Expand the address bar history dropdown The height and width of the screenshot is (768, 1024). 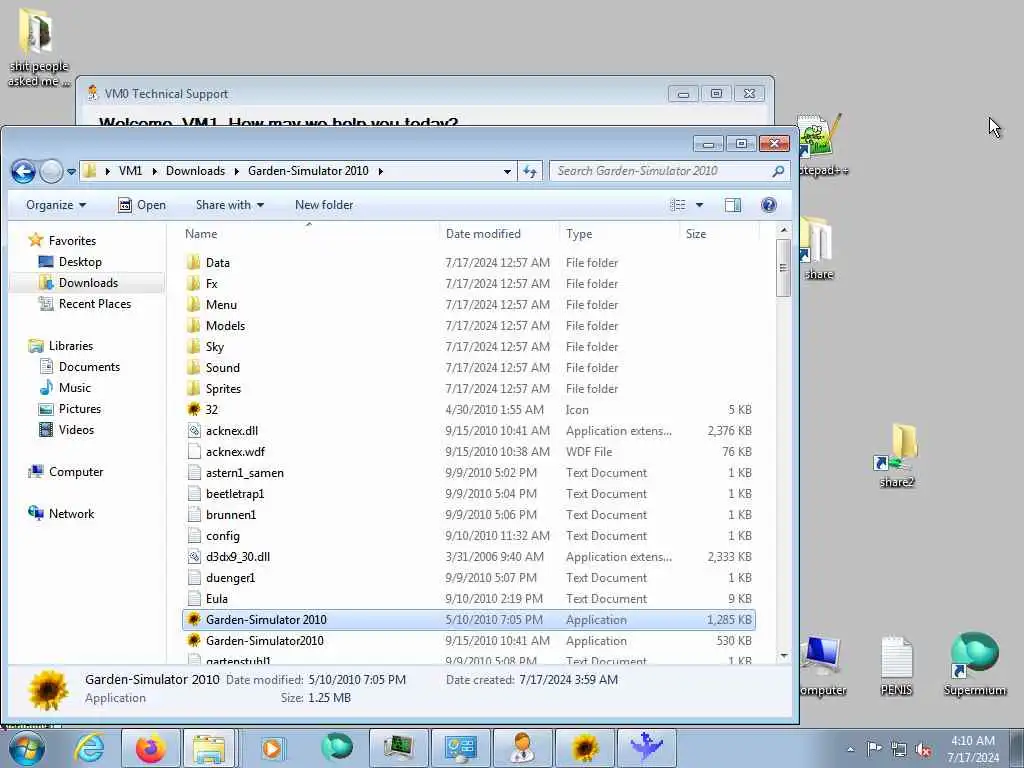[x=507, y=172]
